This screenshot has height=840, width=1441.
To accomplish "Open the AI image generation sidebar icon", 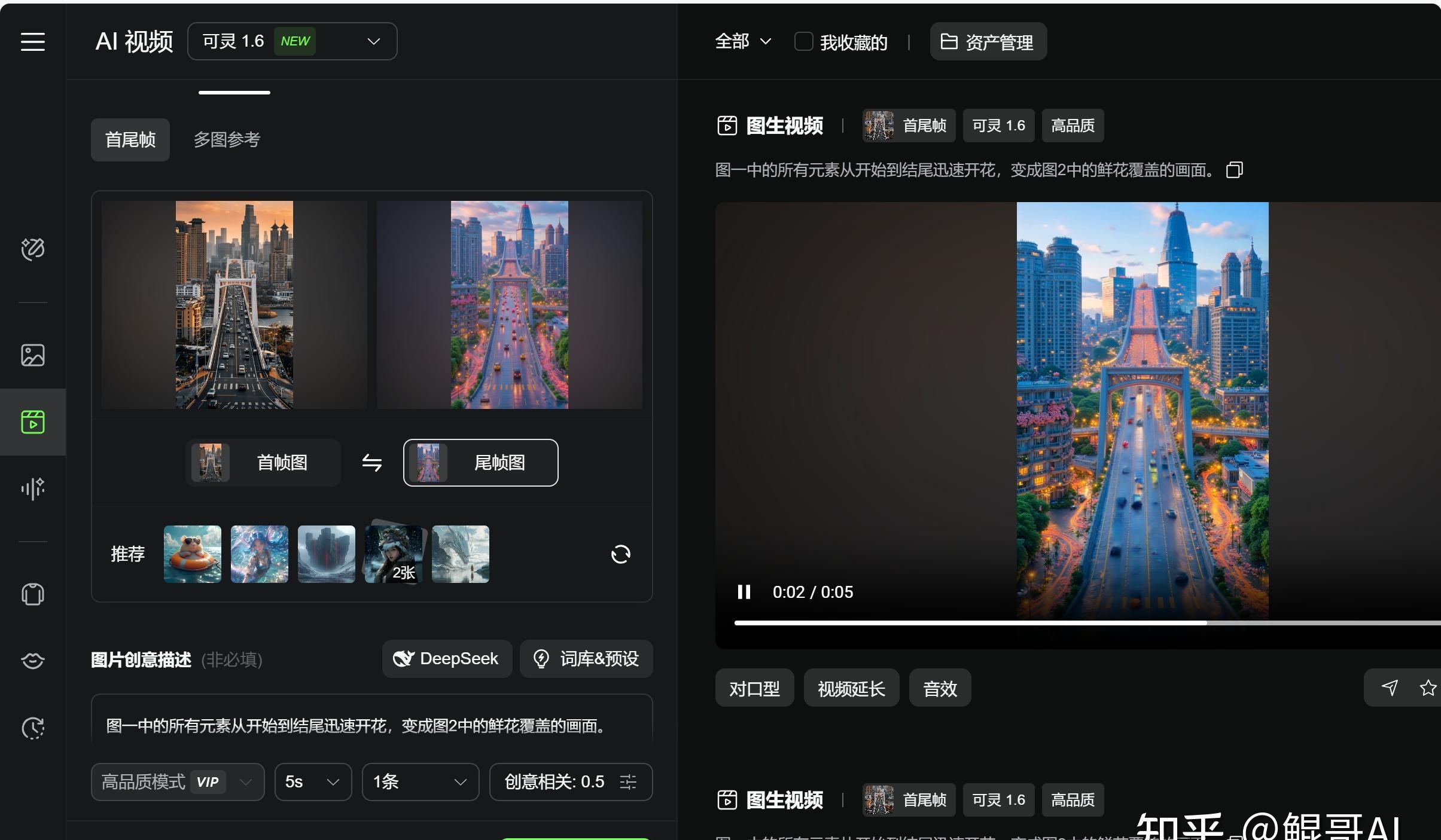I will [x=32, y=355].
